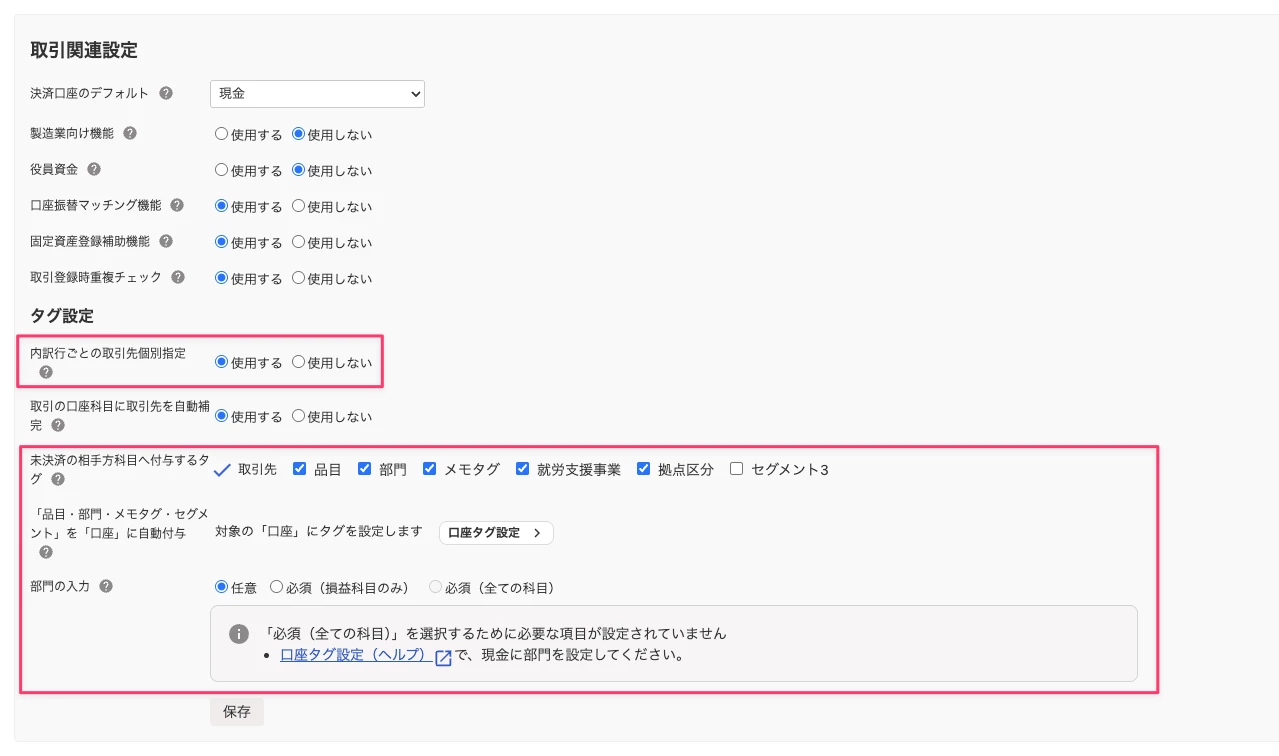Select 使用する for 口座振替マッチング機能
Viewport: 1279px width, 756px height.
click(x=222, y=206)
